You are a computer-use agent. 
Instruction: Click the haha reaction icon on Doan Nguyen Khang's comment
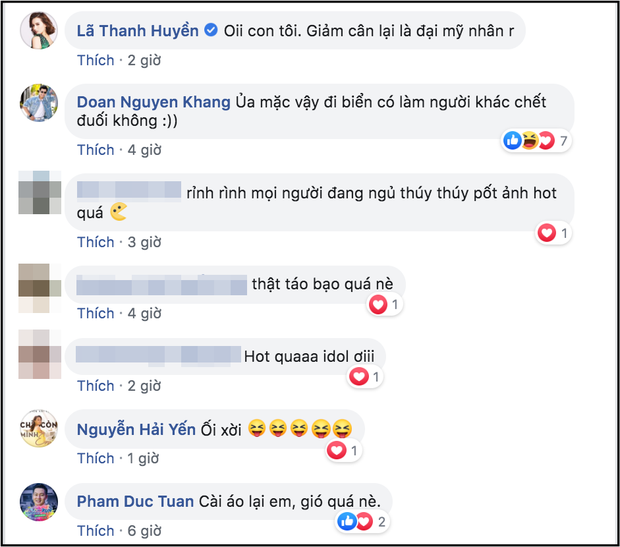530,140
